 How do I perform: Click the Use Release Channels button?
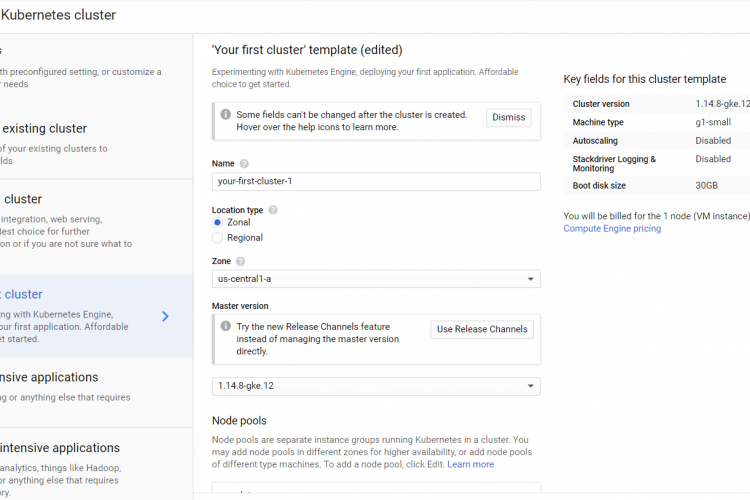(482, 329)
